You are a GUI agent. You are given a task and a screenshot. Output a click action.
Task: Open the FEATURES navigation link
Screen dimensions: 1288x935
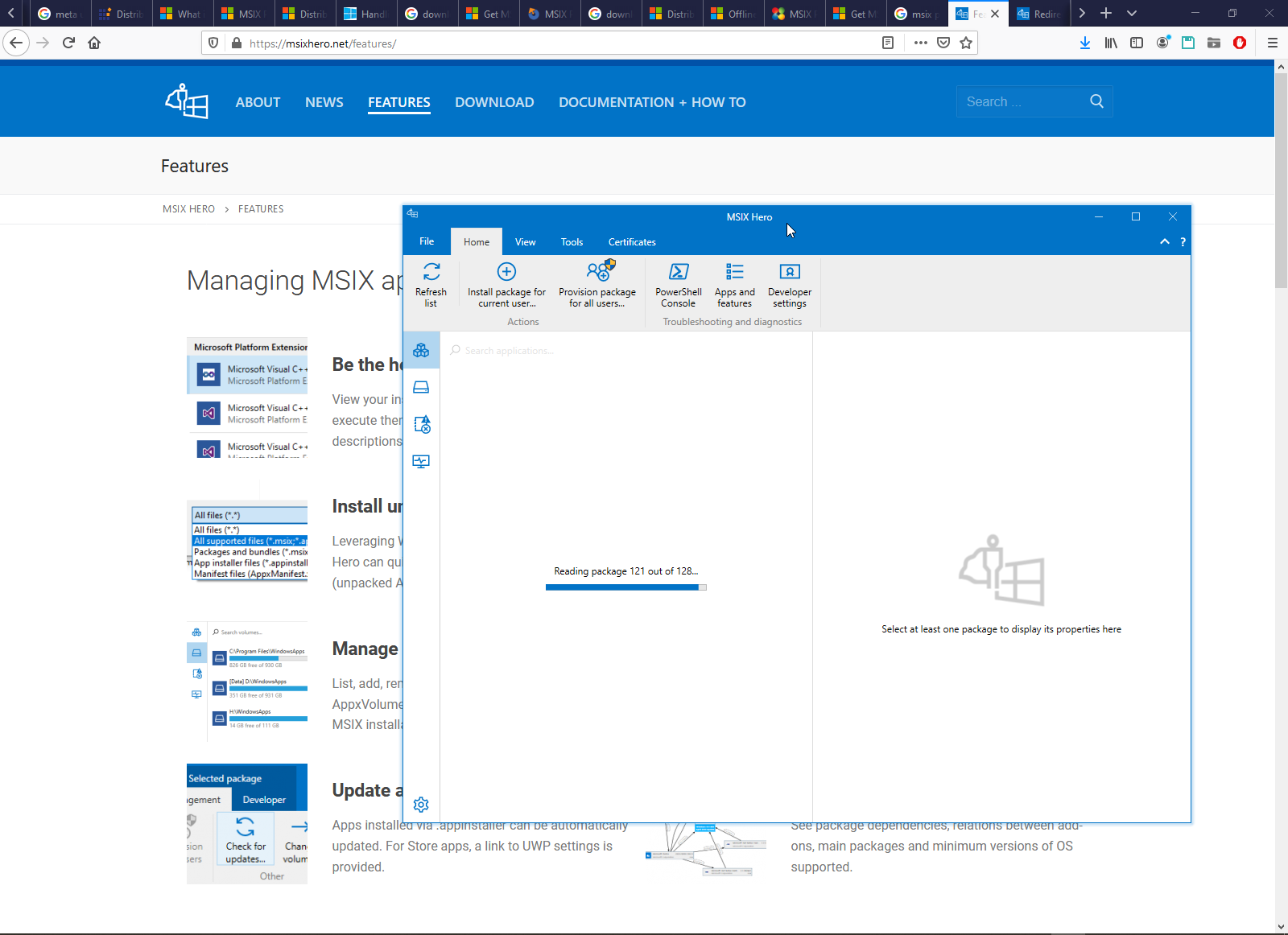point(399,102)
